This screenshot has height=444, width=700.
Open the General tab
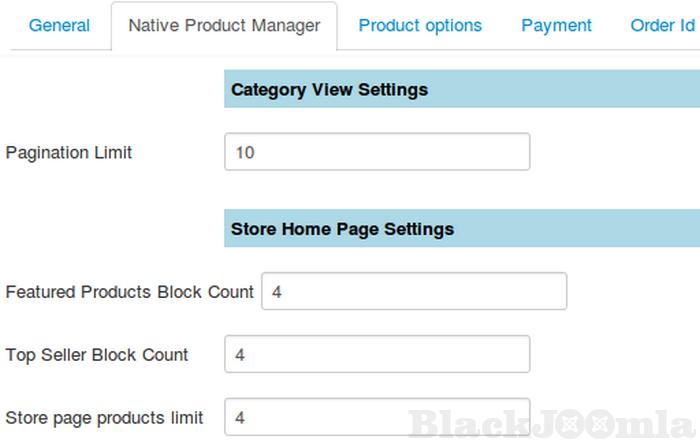(59, 26)
